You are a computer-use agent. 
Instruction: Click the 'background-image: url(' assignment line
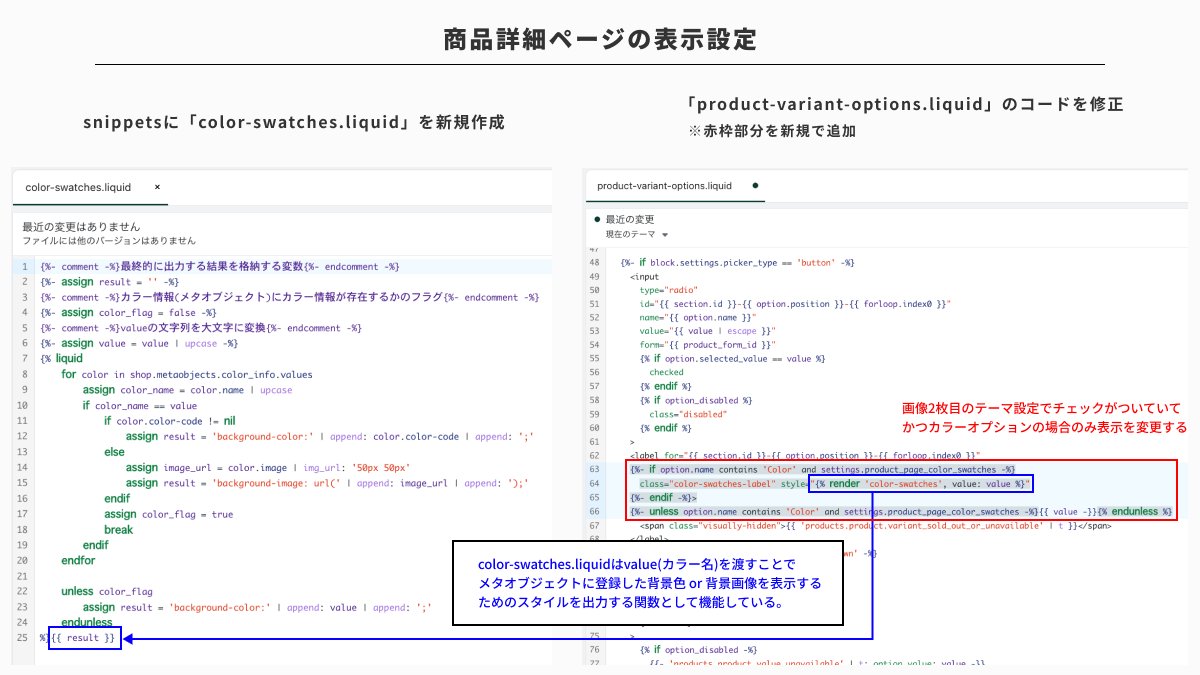pyautogui.click(x=327, y=483)
